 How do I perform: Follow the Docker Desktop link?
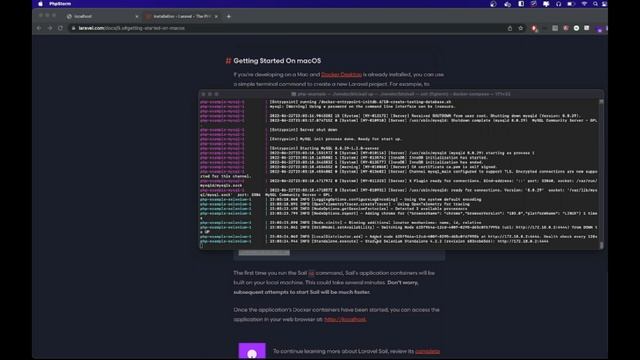click(341, 74)
